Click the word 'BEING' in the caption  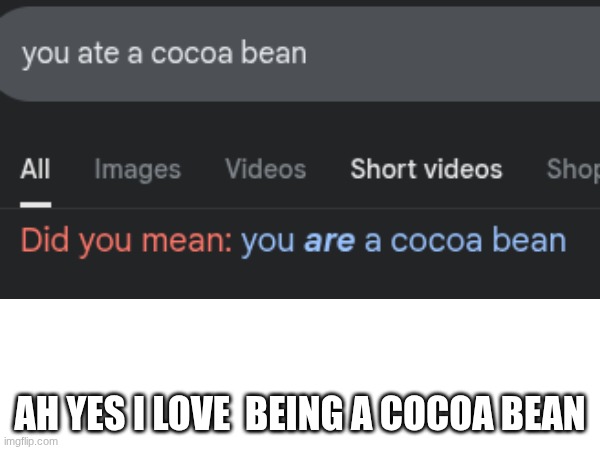[x=294, y=414]
